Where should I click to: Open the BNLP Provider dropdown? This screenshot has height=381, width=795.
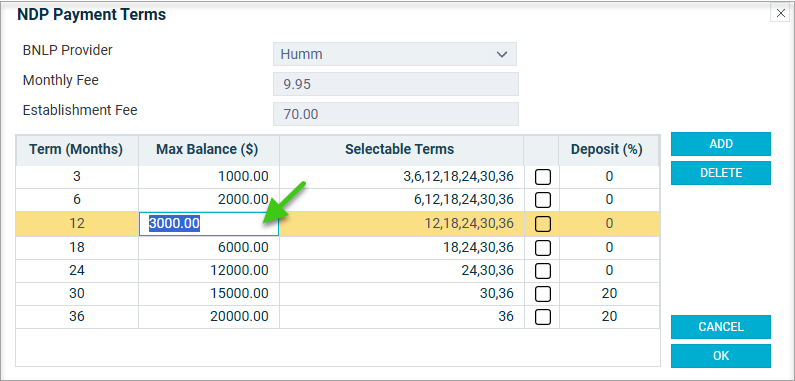394,54
